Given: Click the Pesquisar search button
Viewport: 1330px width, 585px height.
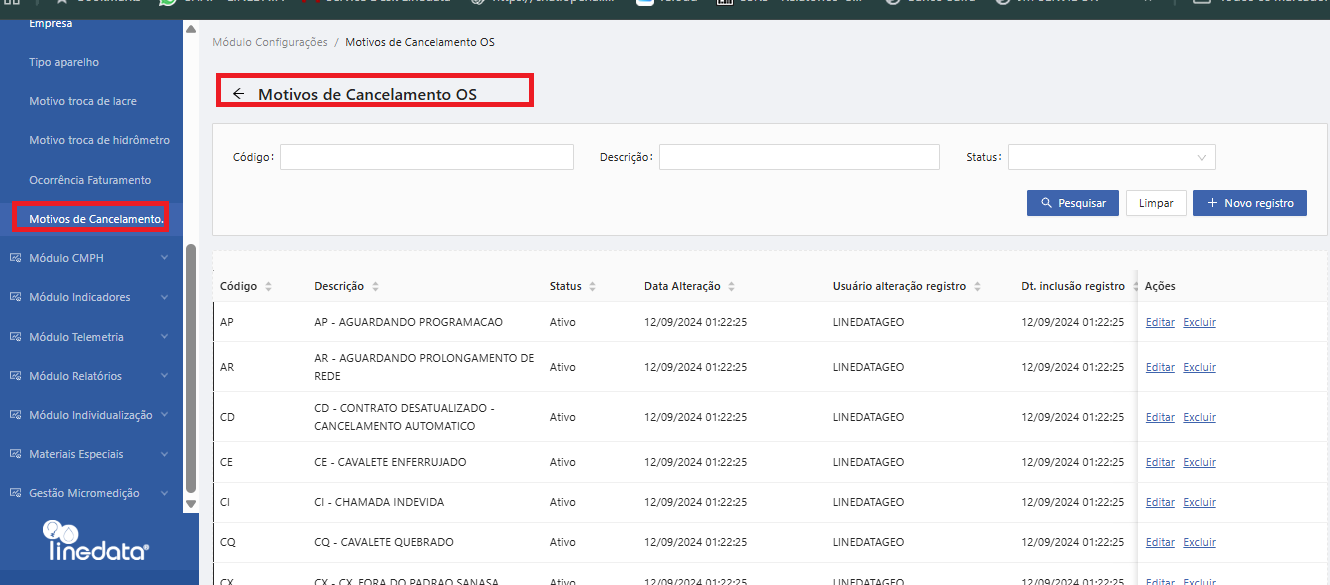Looking at the screenshot, I should click(x=1072, y=203).
